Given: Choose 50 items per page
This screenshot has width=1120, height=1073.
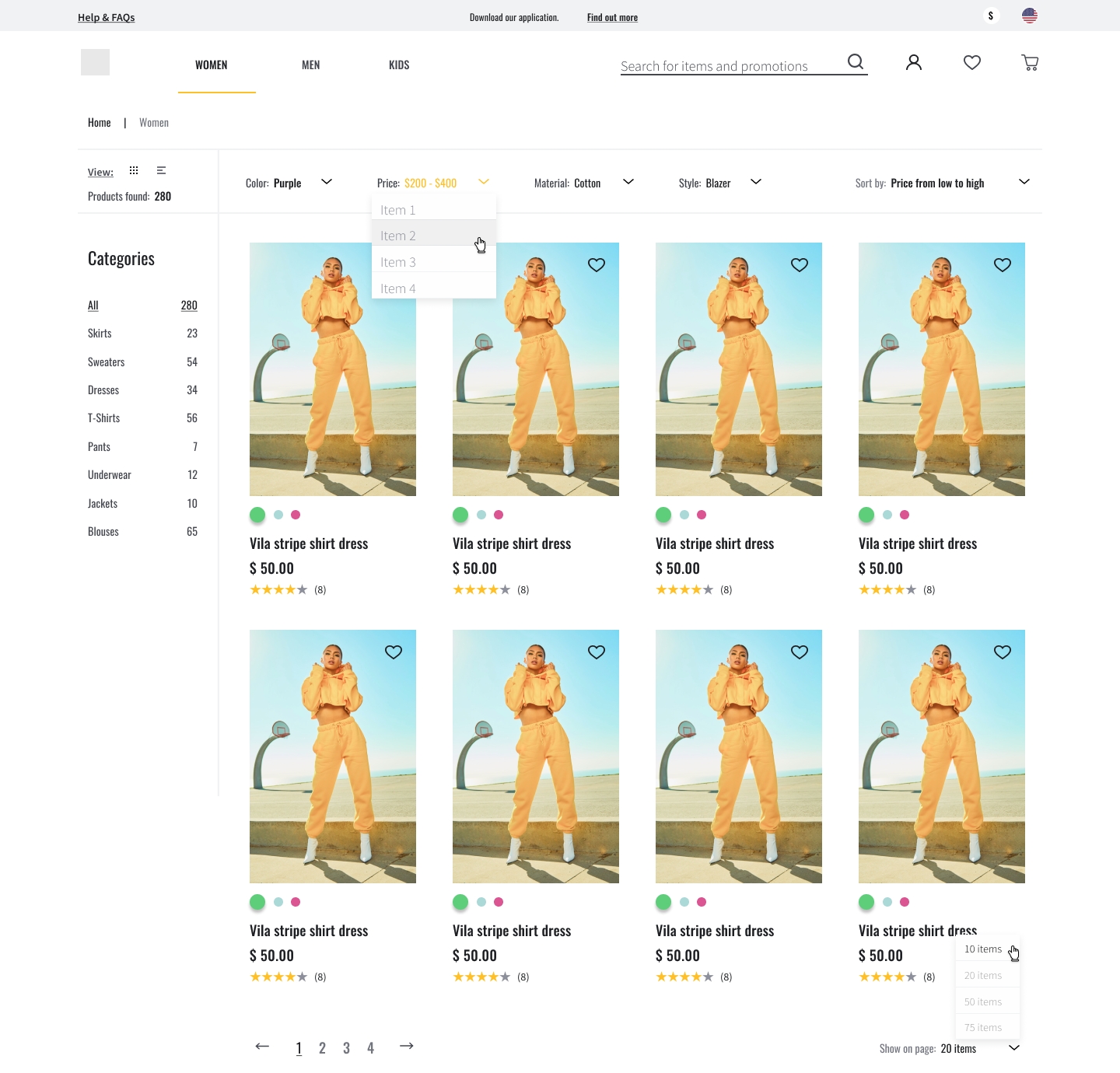Looking at the screenshot, I should click(x=987, y=1001).
